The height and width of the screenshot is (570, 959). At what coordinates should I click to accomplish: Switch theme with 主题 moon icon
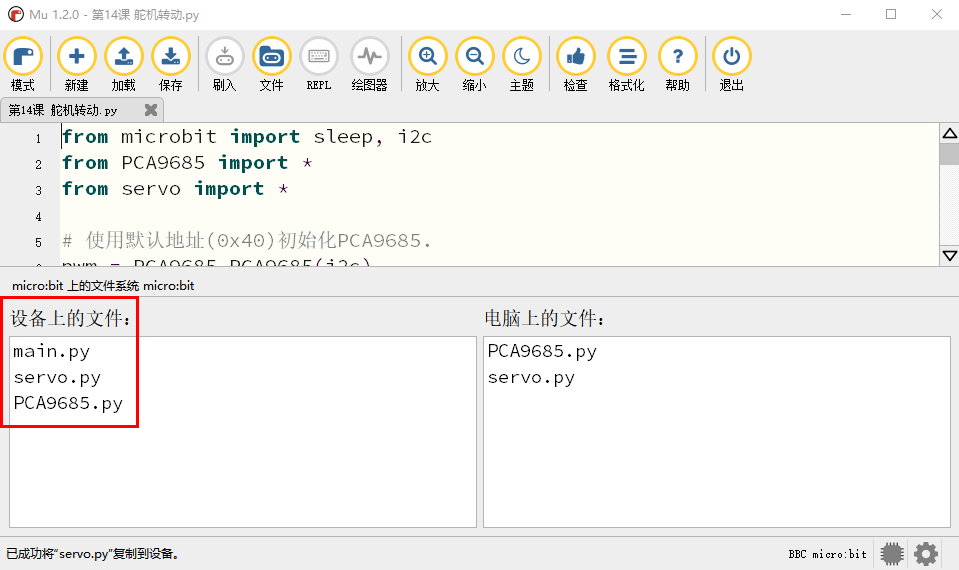(522, 64)
